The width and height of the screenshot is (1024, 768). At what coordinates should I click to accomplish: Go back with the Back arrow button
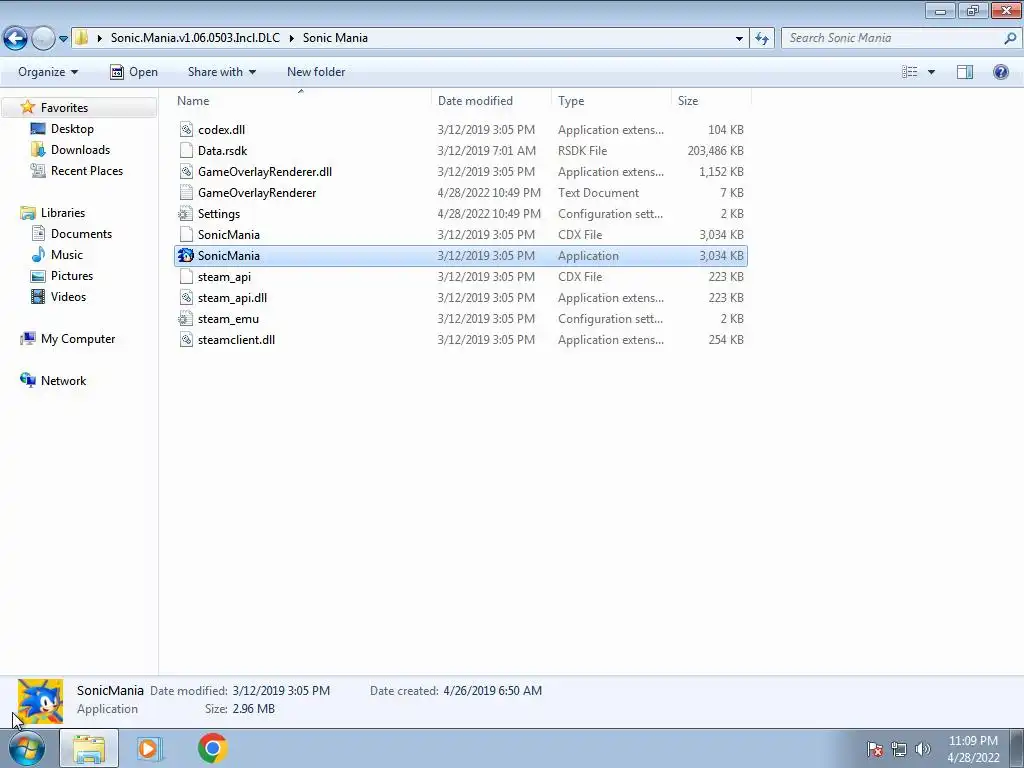point(15,39)
